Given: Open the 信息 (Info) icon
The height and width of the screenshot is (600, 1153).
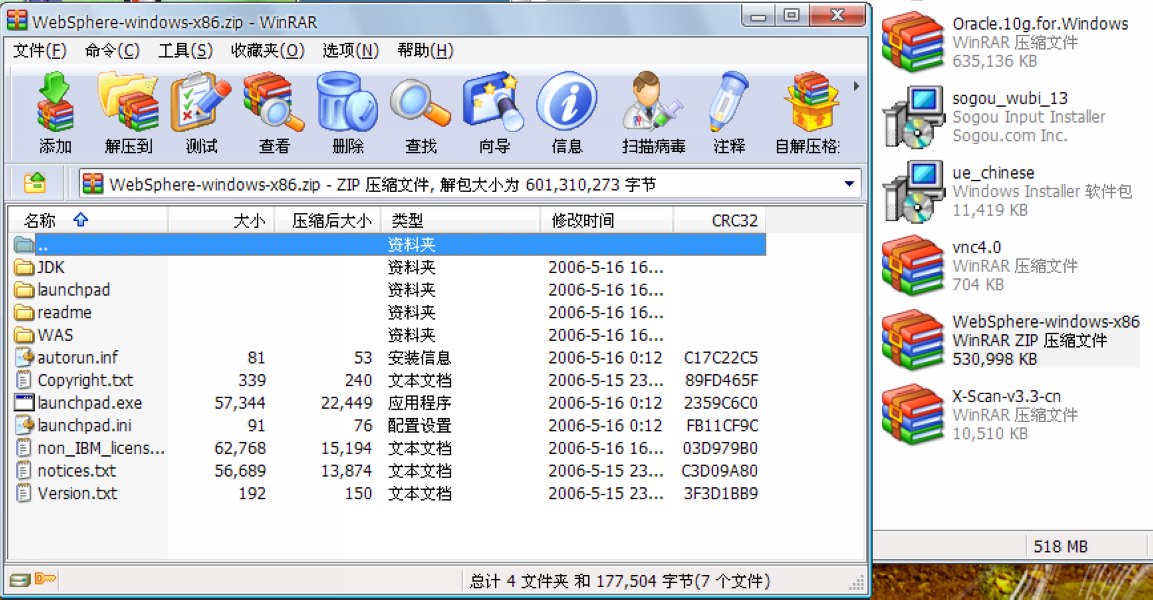Looking at the screenshot, I should [x=566, y=110].
